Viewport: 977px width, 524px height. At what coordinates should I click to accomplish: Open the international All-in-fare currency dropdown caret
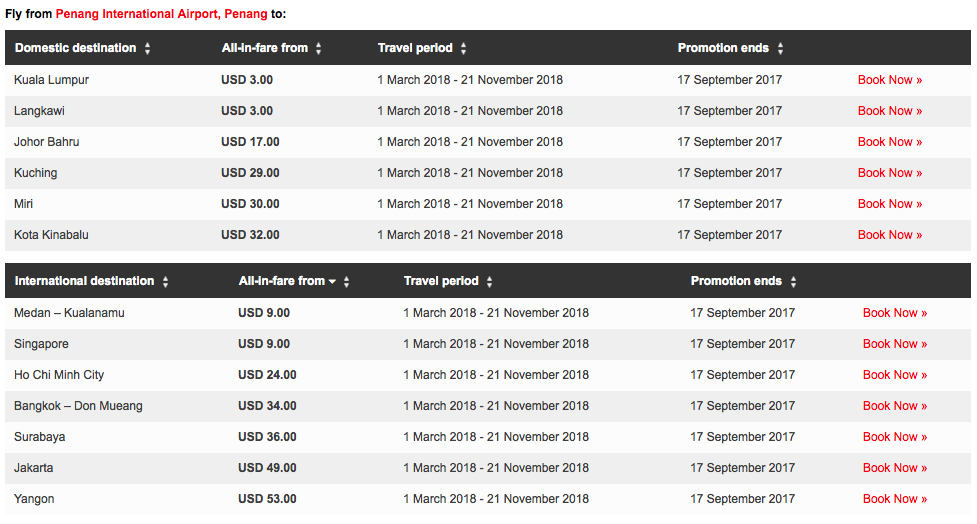coord(332,282)
